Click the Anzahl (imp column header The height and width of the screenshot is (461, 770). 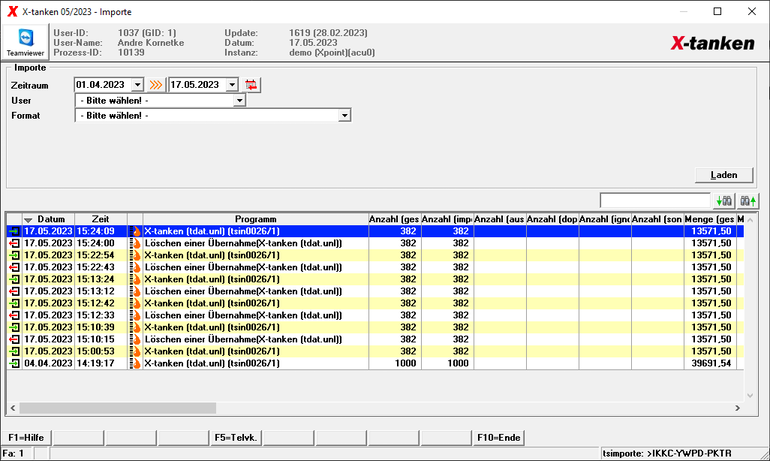[447, 219]
